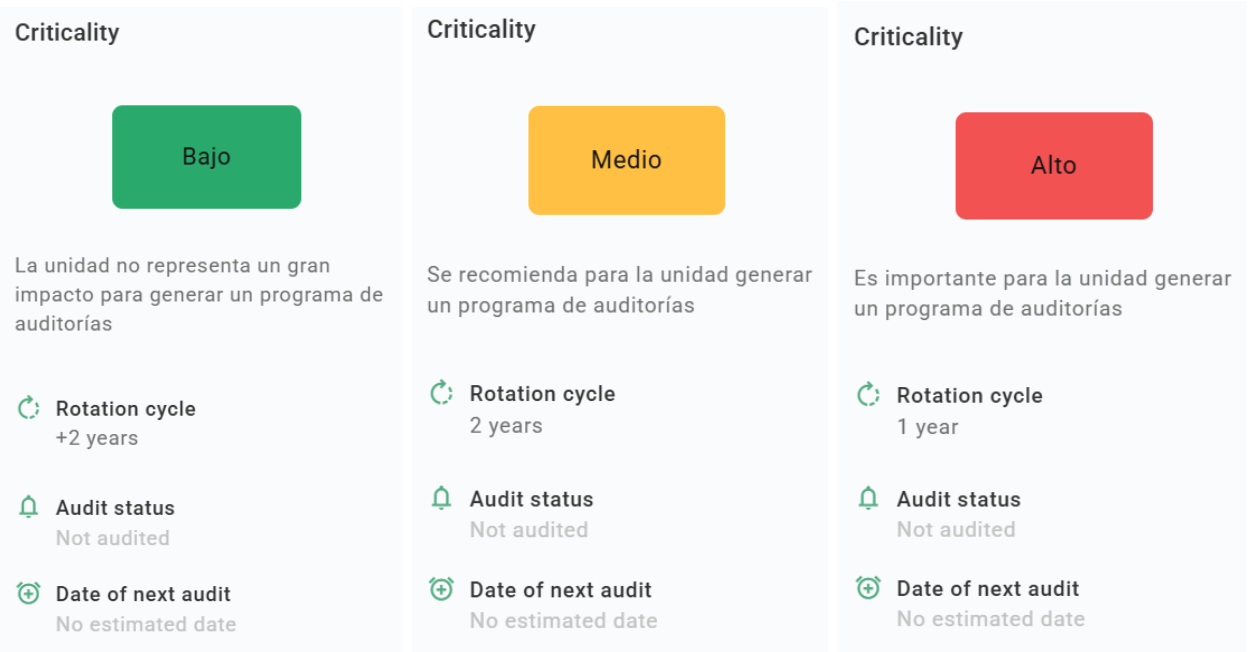The image size is (1249, 652).
Task: Select the red Alto criticality badge
Action: (x=1053, y=166)
